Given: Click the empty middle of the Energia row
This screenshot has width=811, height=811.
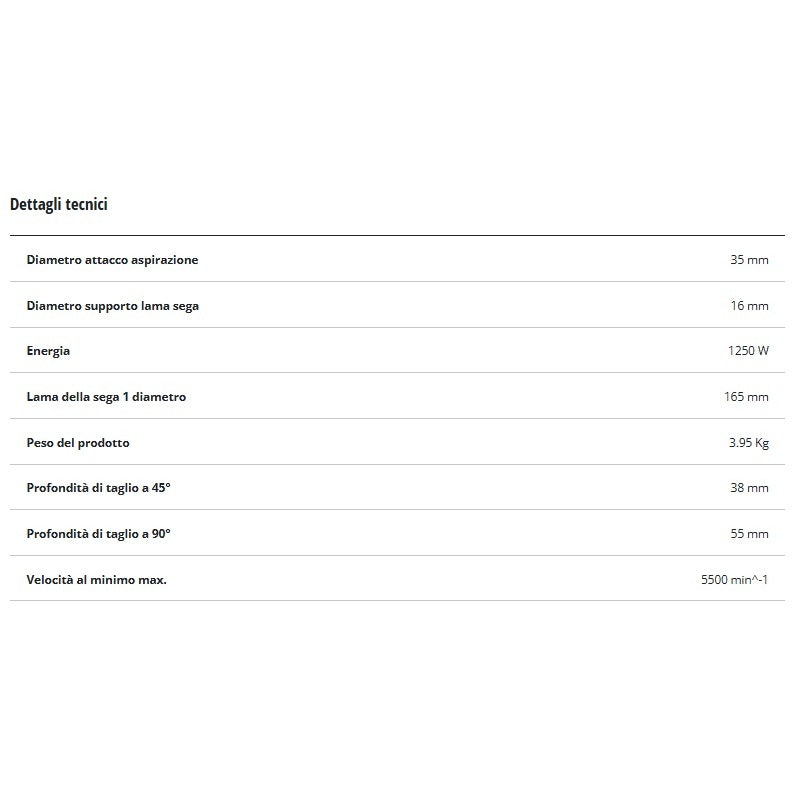Looking at the screenshot, I should [400, 351].
